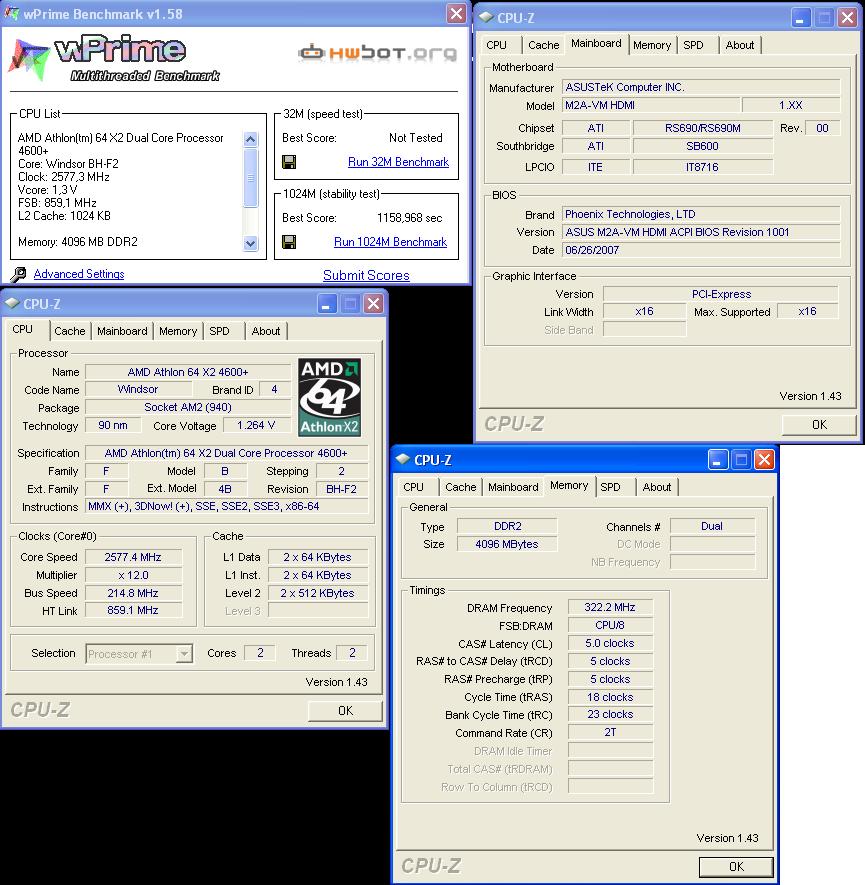The image size is (865, 885).
Task: Click the chipset value RS690/RS690M
Action: 702,128
